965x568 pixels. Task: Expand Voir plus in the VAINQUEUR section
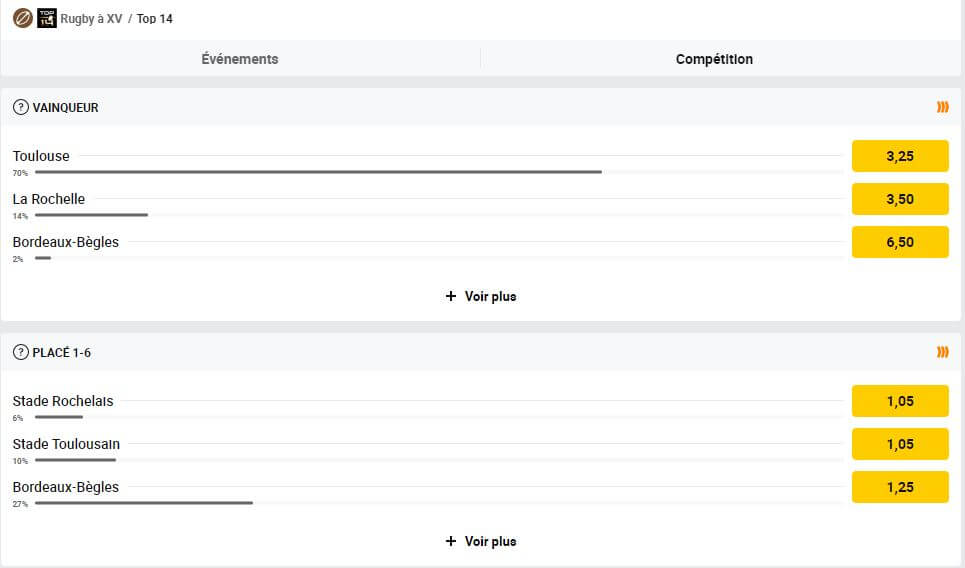click(490, 296)
